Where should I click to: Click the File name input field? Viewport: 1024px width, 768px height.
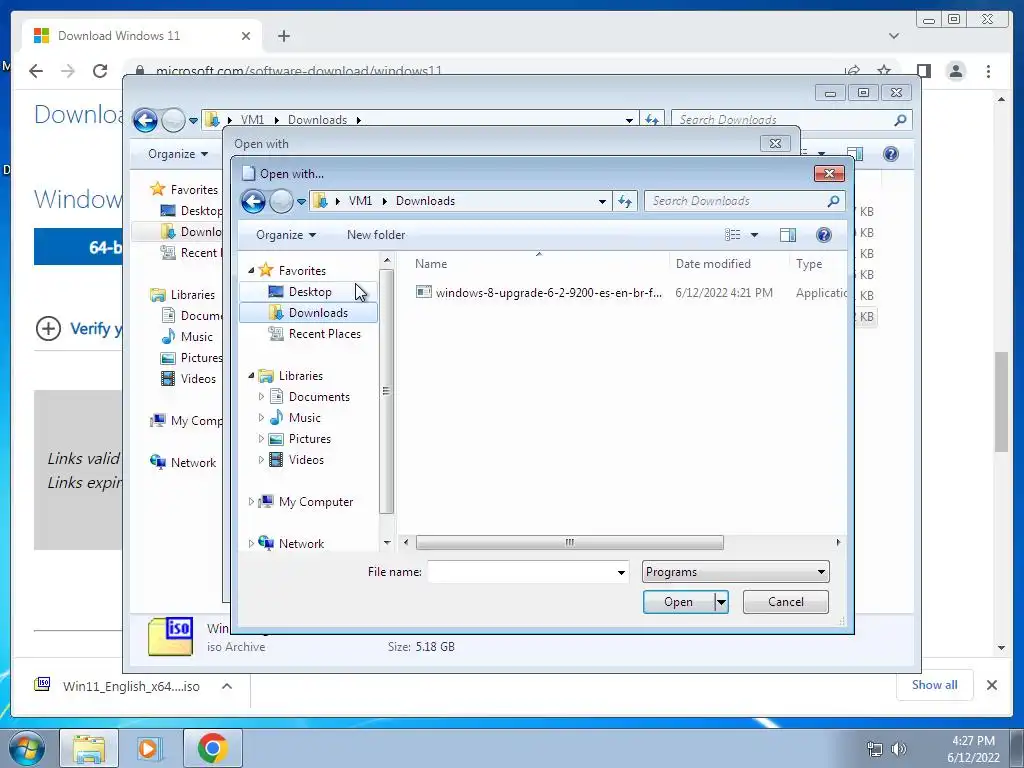pos(521,572)
